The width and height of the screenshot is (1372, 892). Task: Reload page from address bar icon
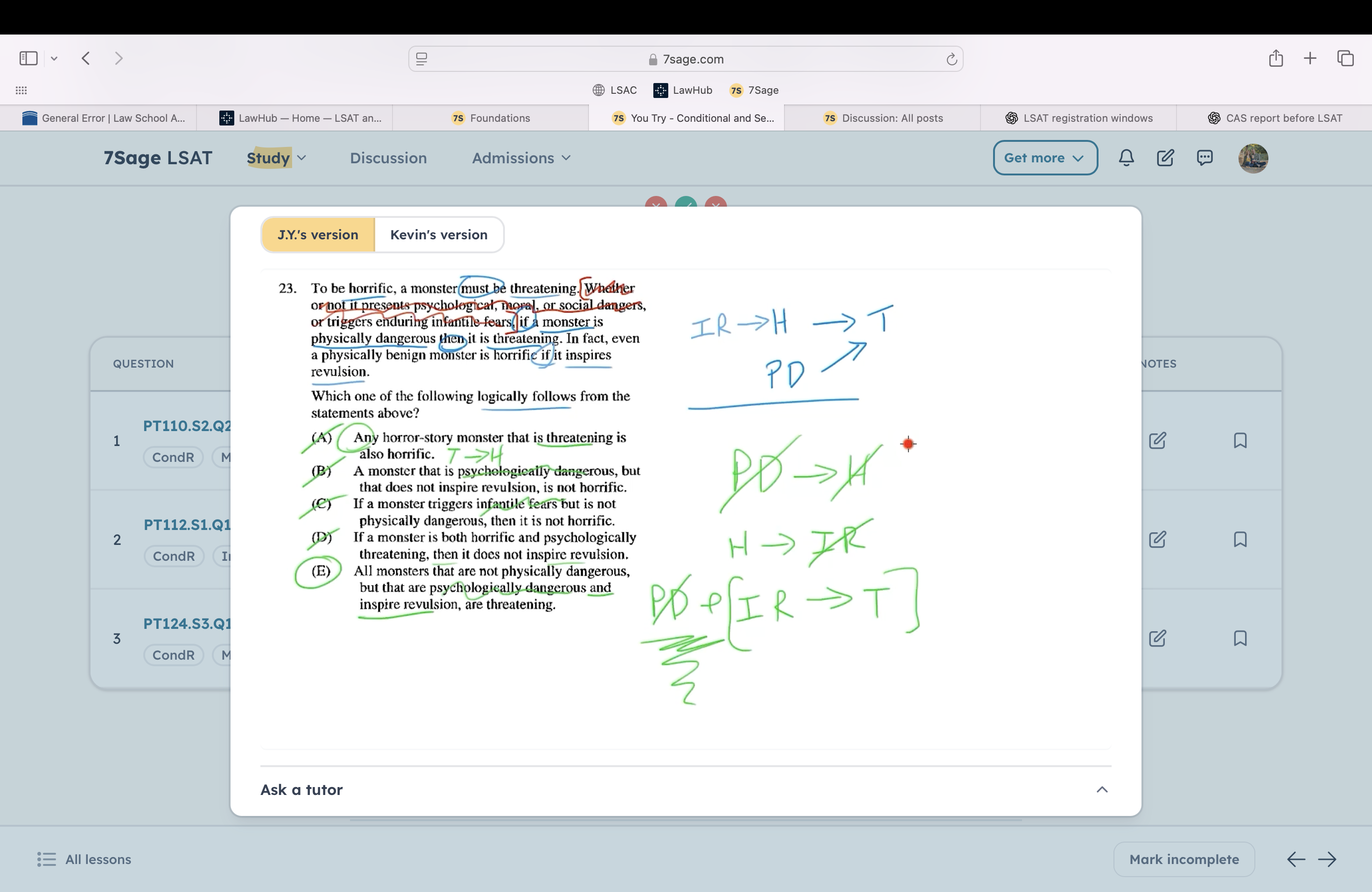pyautogui.click(x=951, y=59)
